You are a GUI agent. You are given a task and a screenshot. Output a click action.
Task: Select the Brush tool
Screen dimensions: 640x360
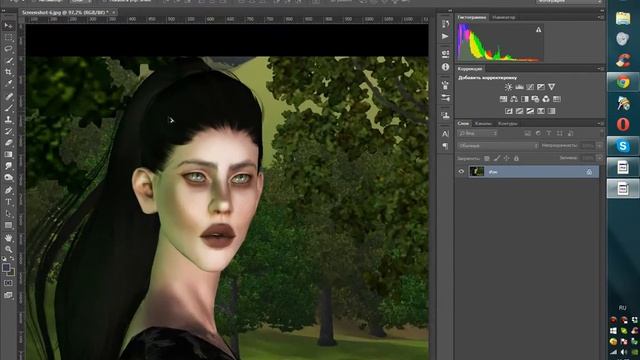coord(8,108)
